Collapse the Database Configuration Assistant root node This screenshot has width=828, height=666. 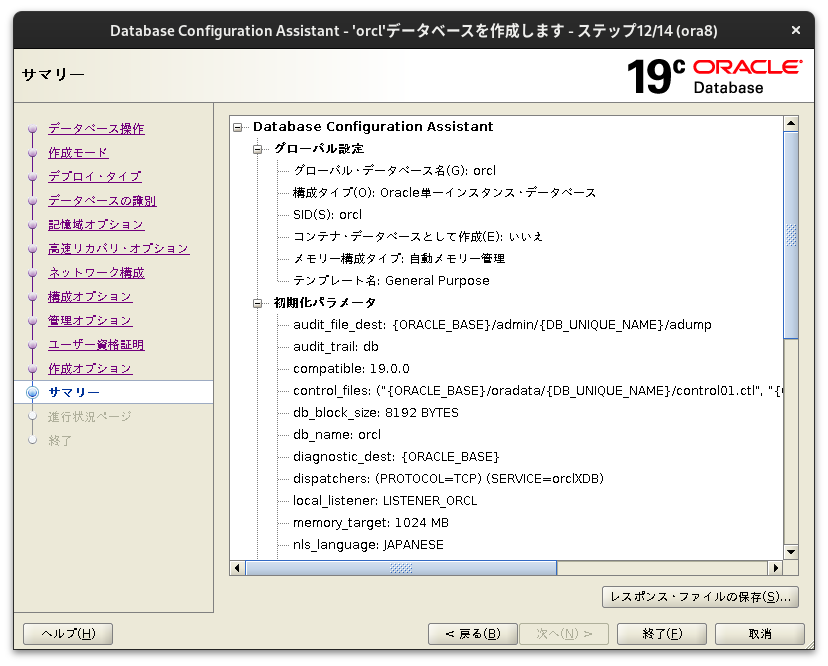(235, 126)
